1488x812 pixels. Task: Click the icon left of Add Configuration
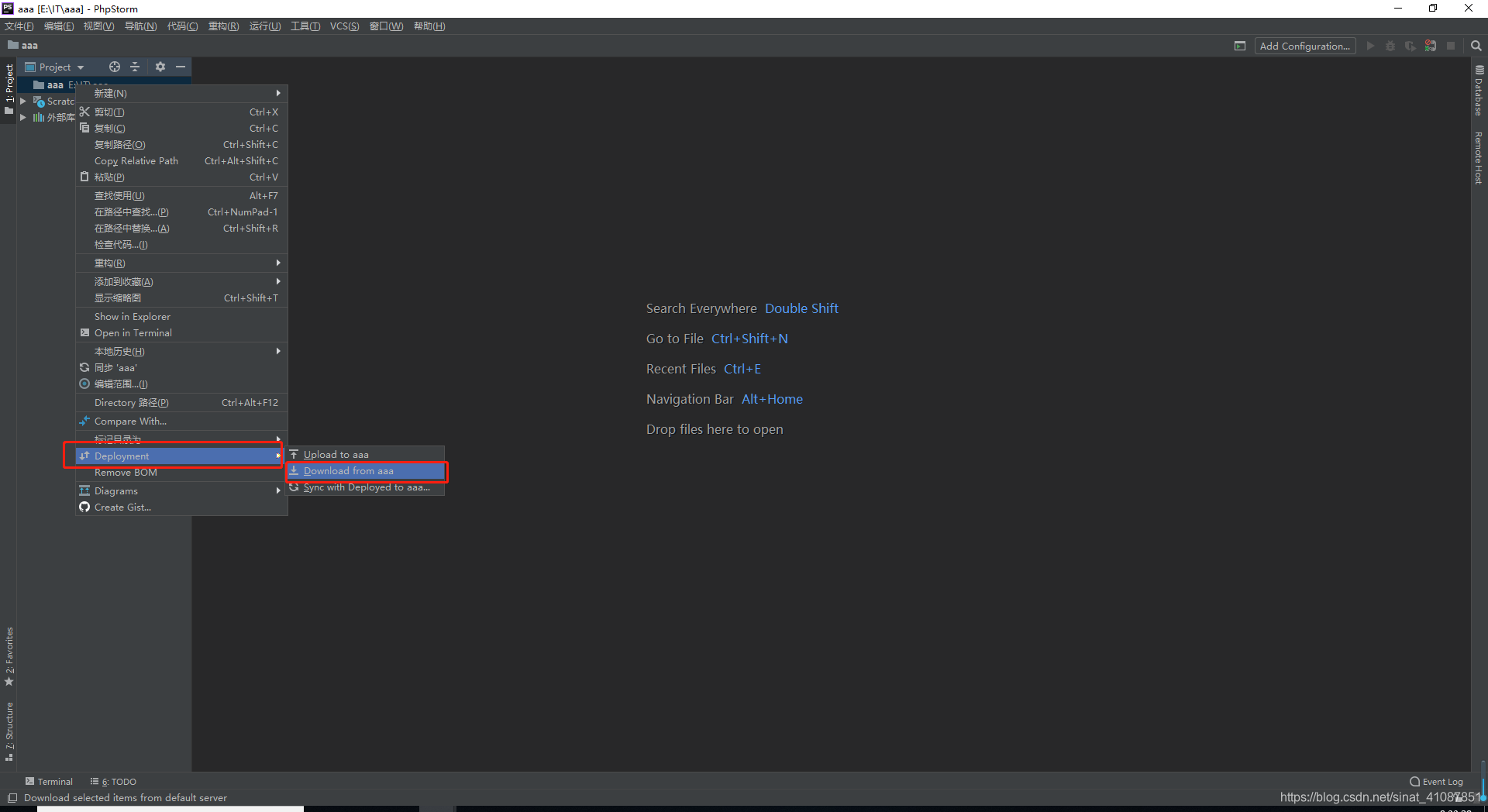coord(1240,46)
